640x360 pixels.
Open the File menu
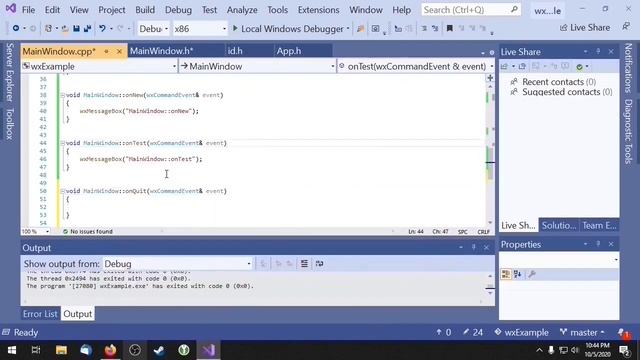[x=28, y=10]
